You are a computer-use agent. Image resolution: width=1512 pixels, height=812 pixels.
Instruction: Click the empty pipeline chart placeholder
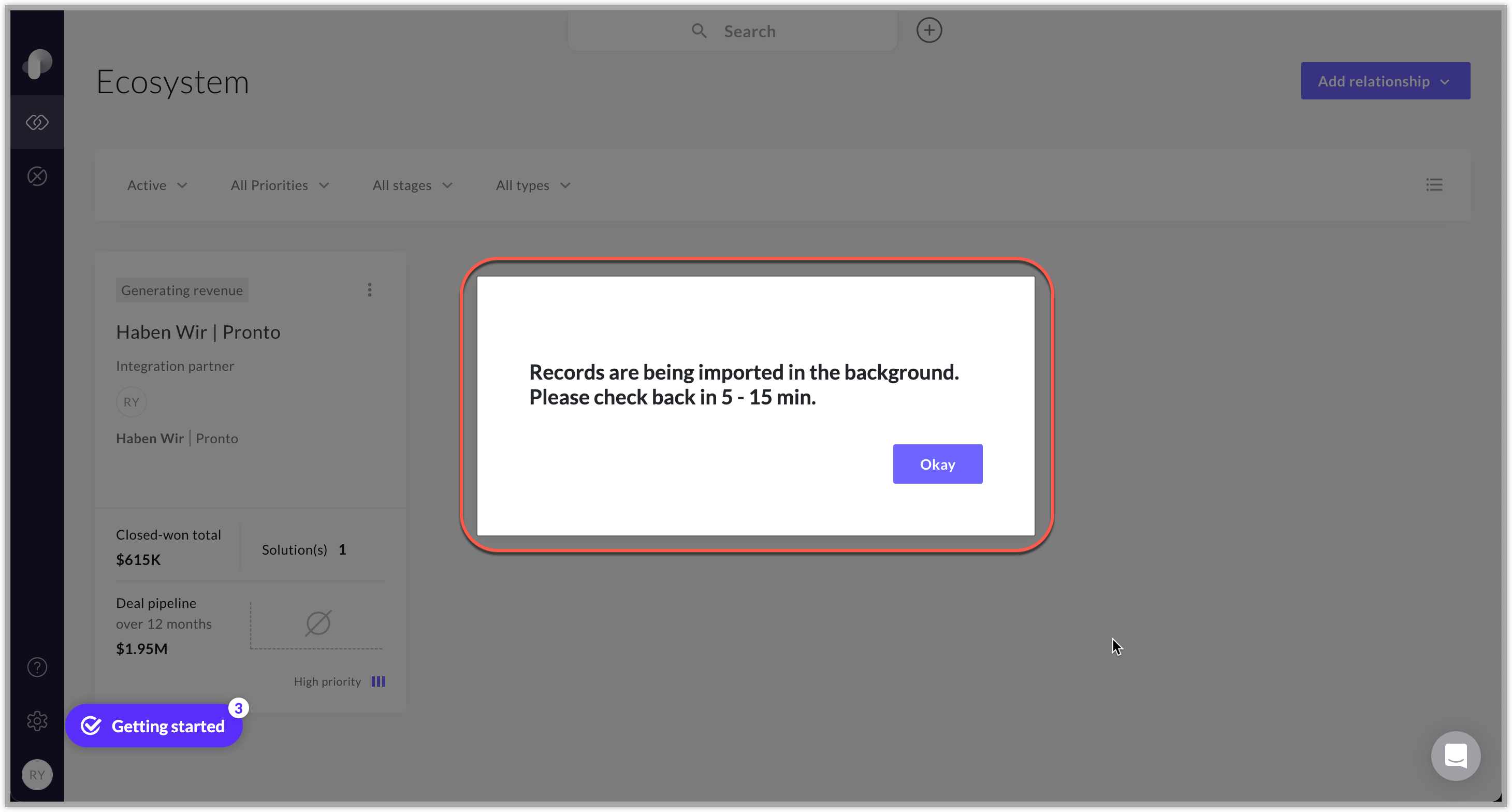tap(317, 624)
